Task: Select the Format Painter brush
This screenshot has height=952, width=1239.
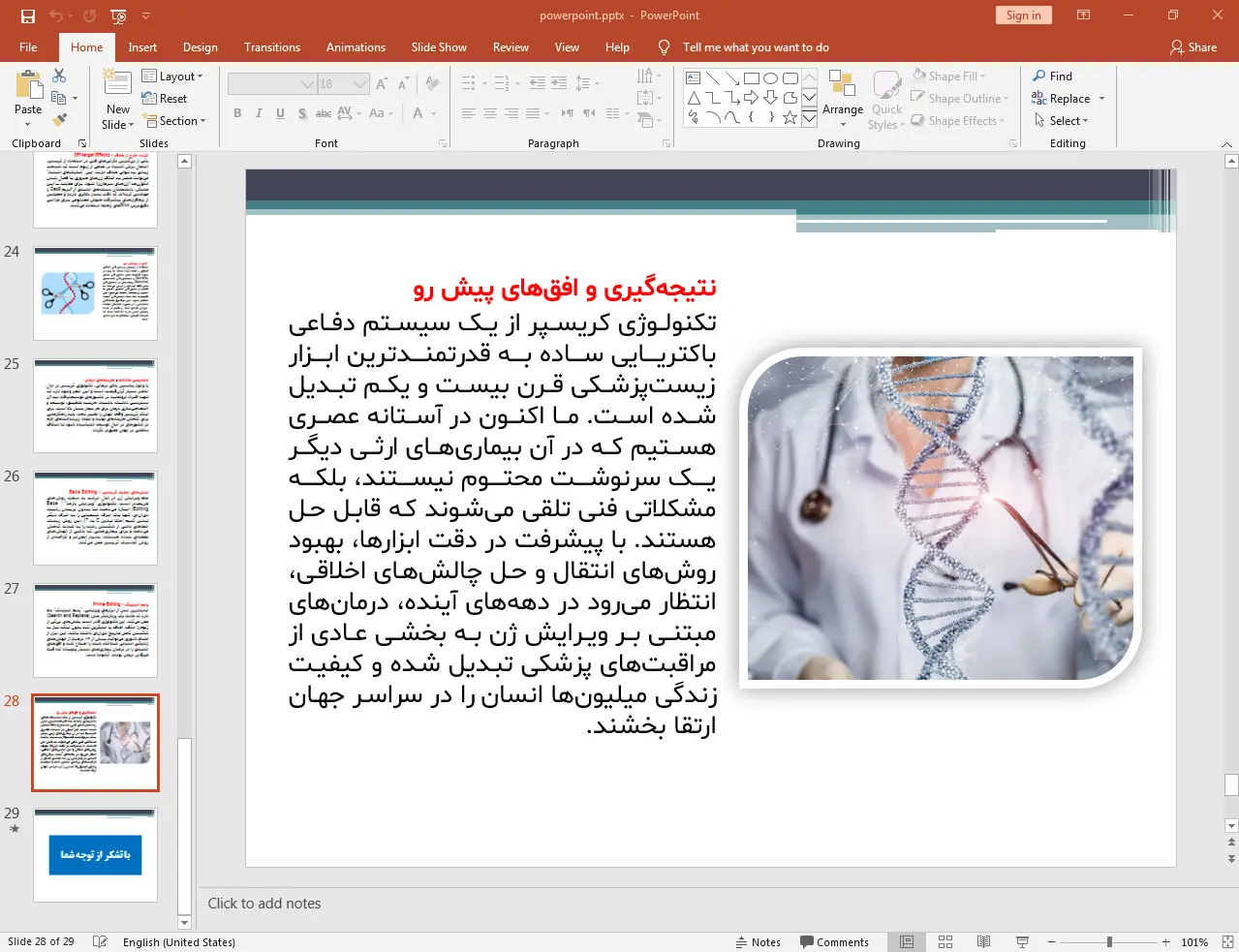Action: tap(59, 120)
